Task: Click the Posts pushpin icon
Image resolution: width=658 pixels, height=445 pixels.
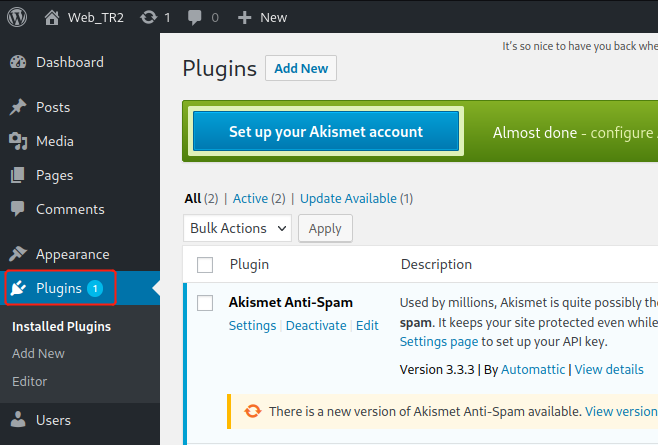Action: coord(18,107)
